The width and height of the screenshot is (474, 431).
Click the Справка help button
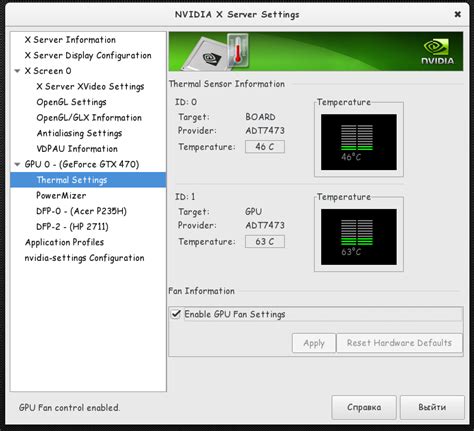click(364, 407)
